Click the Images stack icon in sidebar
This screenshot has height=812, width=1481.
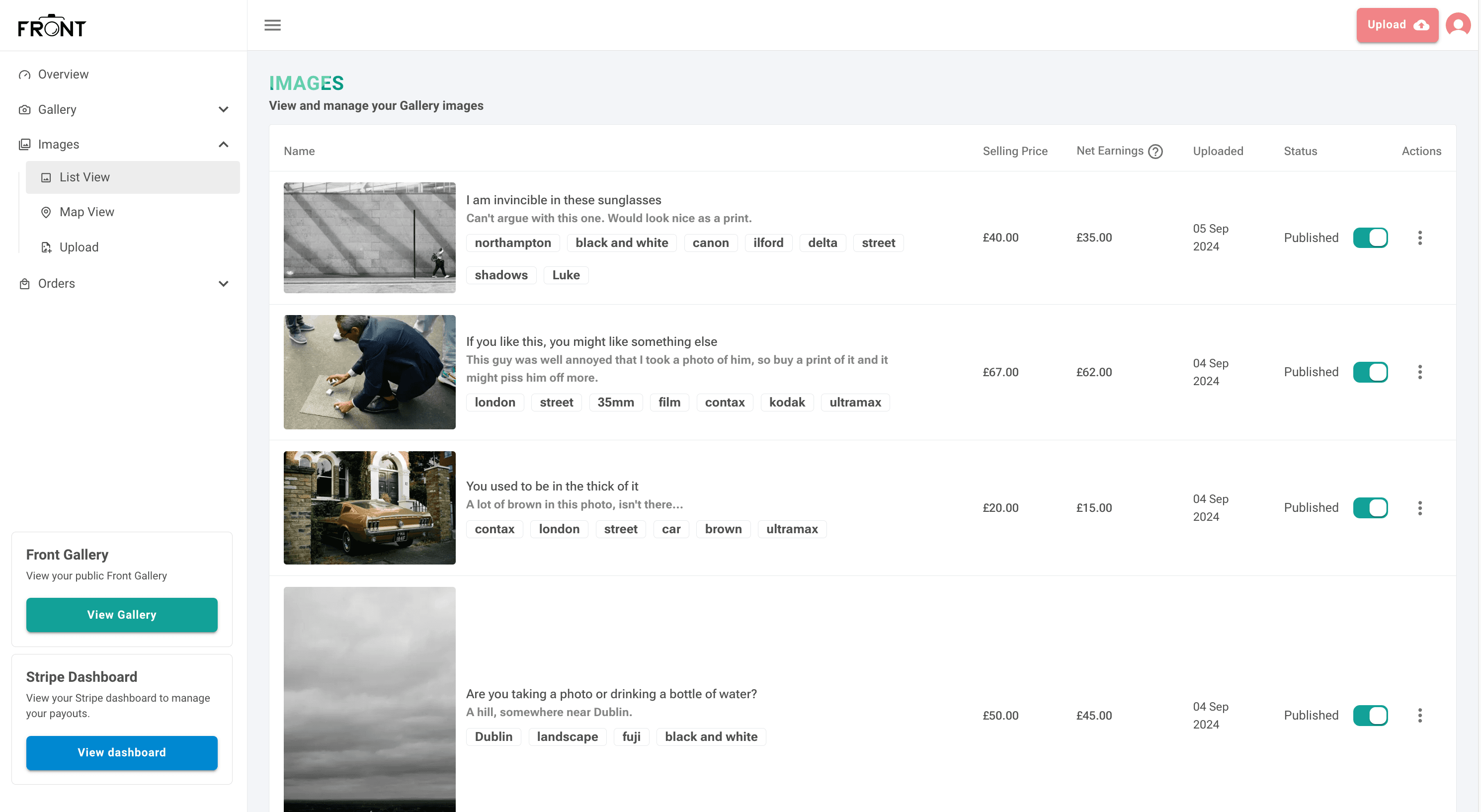coord(24,145)
